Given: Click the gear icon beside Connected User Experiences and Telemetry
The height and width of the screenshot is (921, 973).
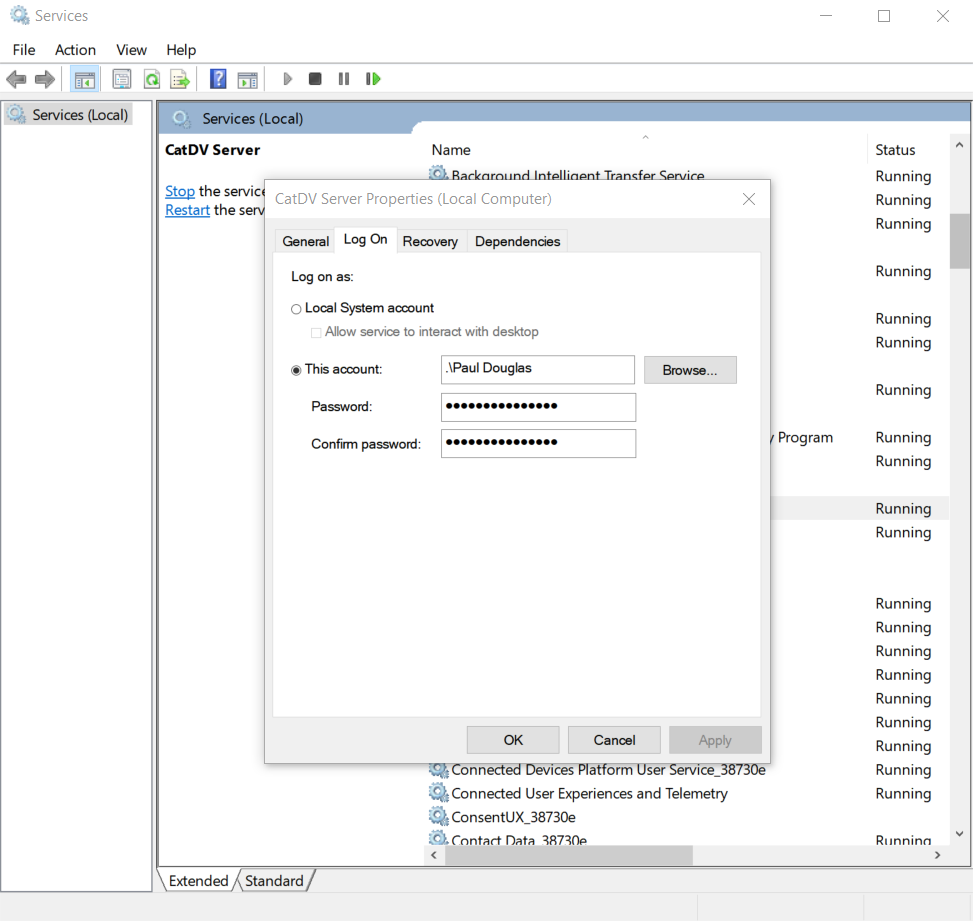Looking at the screenshot, I should pos(438,793).
